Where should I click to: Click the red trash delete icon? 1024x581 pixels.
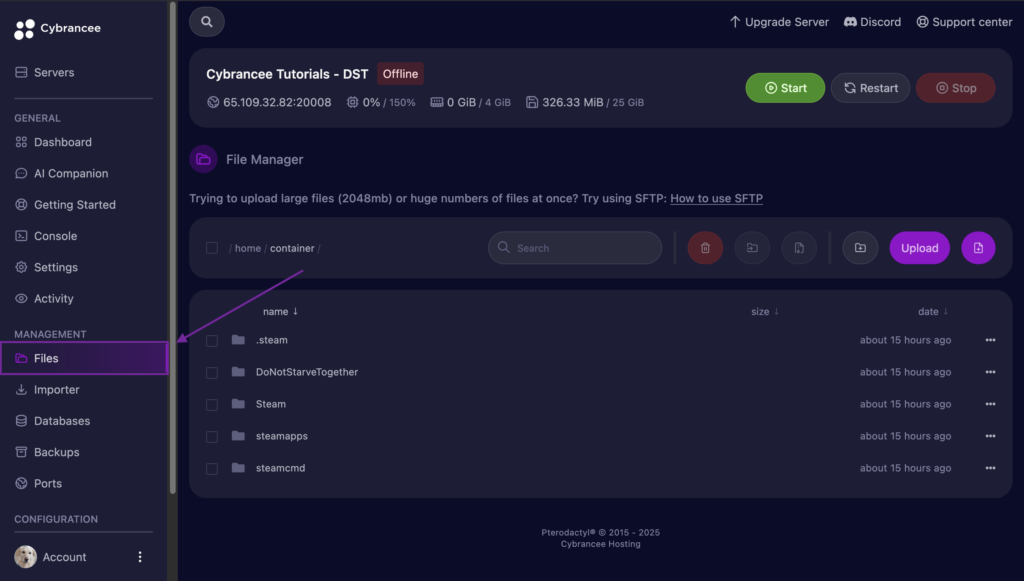[x=705, y=248]
